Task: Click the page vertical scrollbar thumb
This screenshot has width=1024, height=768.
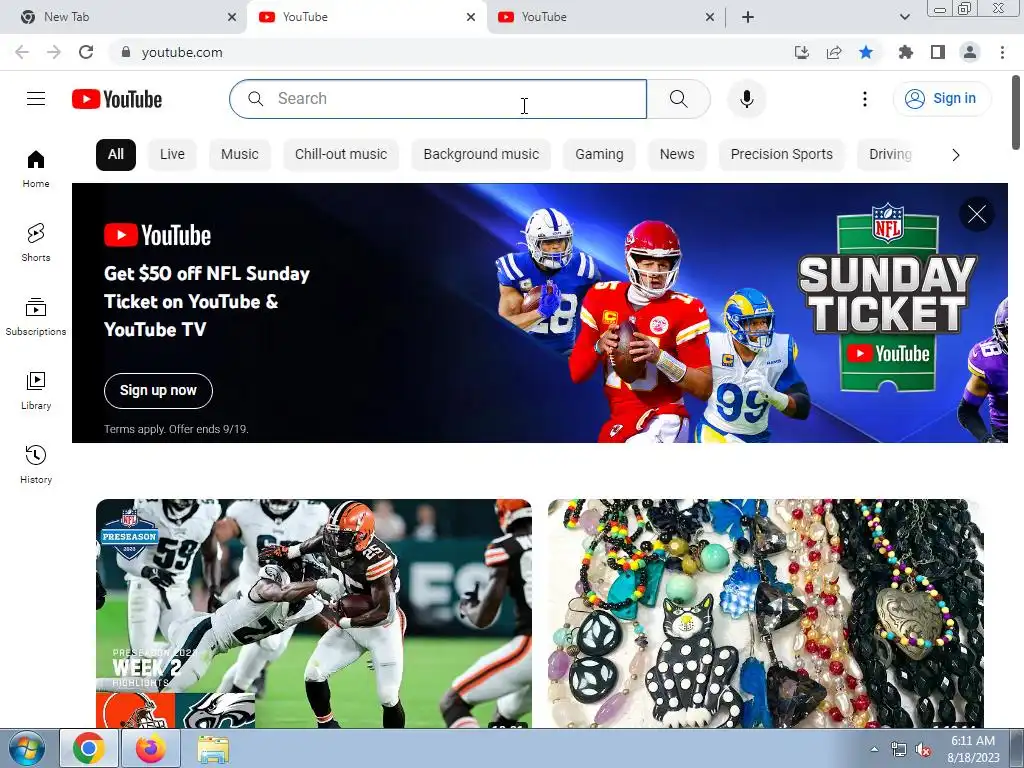Action: (1016, 112)
